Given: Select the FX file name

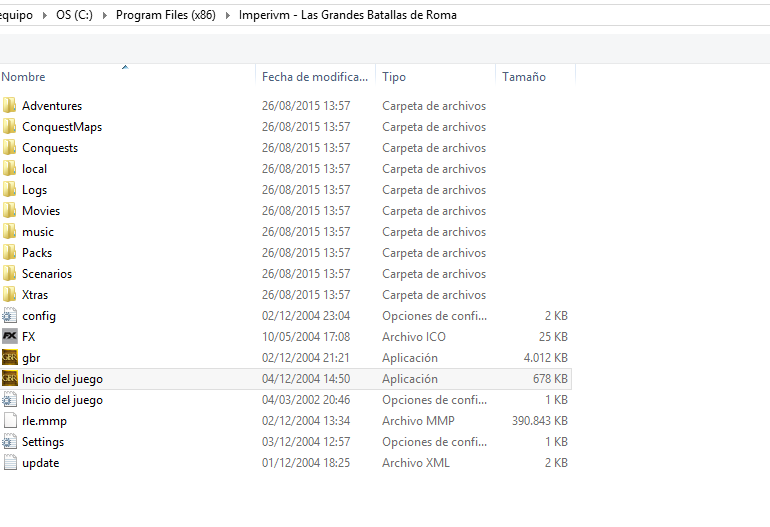Looking at the screenshot, I should [28, 336].
